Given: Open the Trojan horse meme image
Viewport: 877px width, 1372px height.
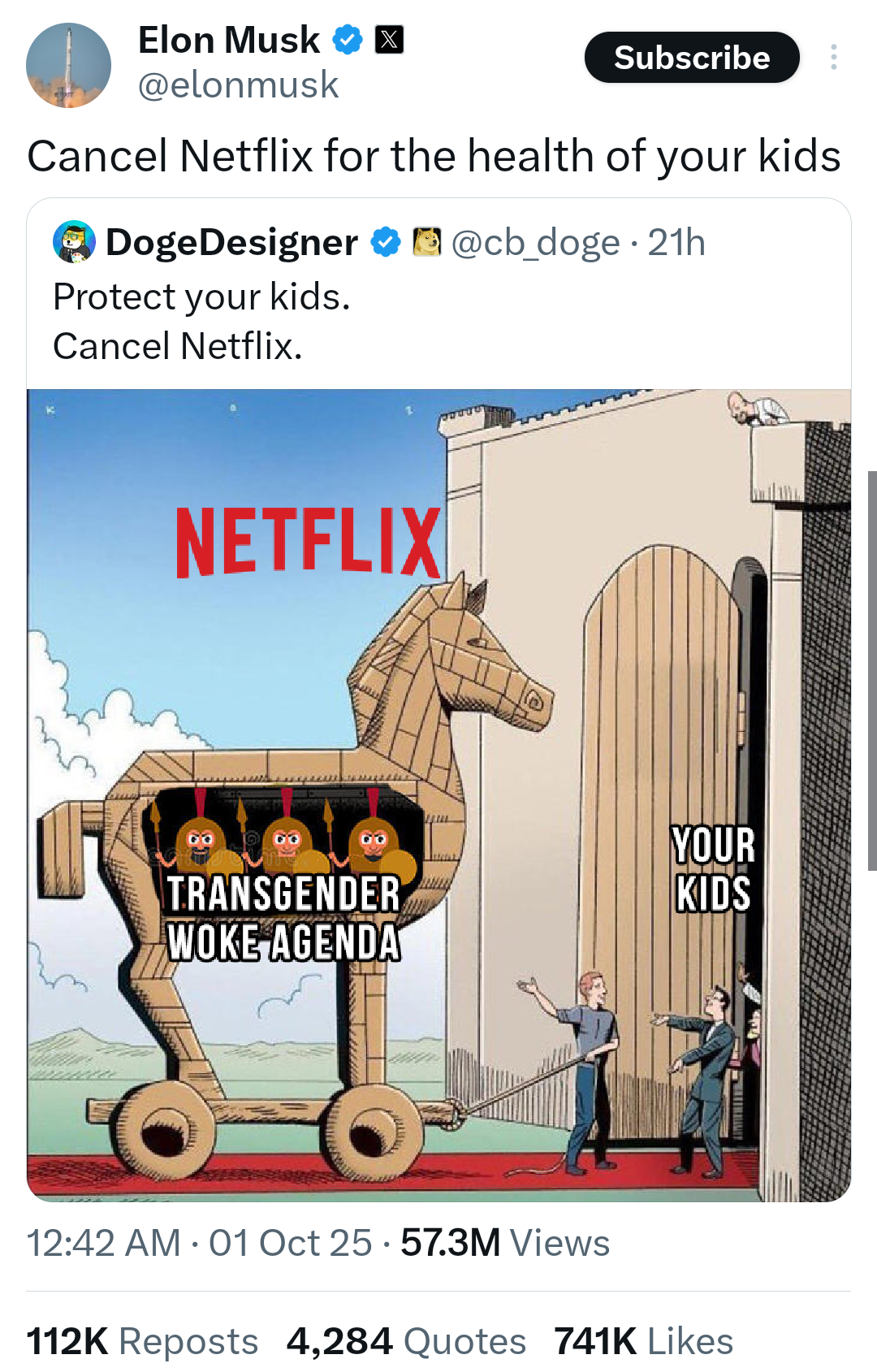Looking at the screenshot, I should point(438,795).
